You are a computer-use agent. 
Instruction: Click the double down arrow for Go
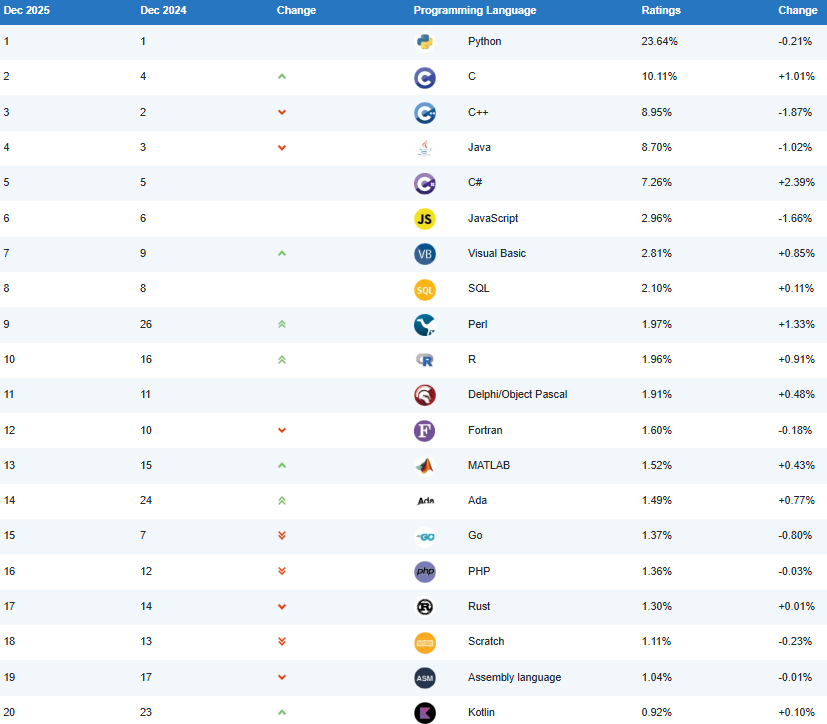pos(282,536)
